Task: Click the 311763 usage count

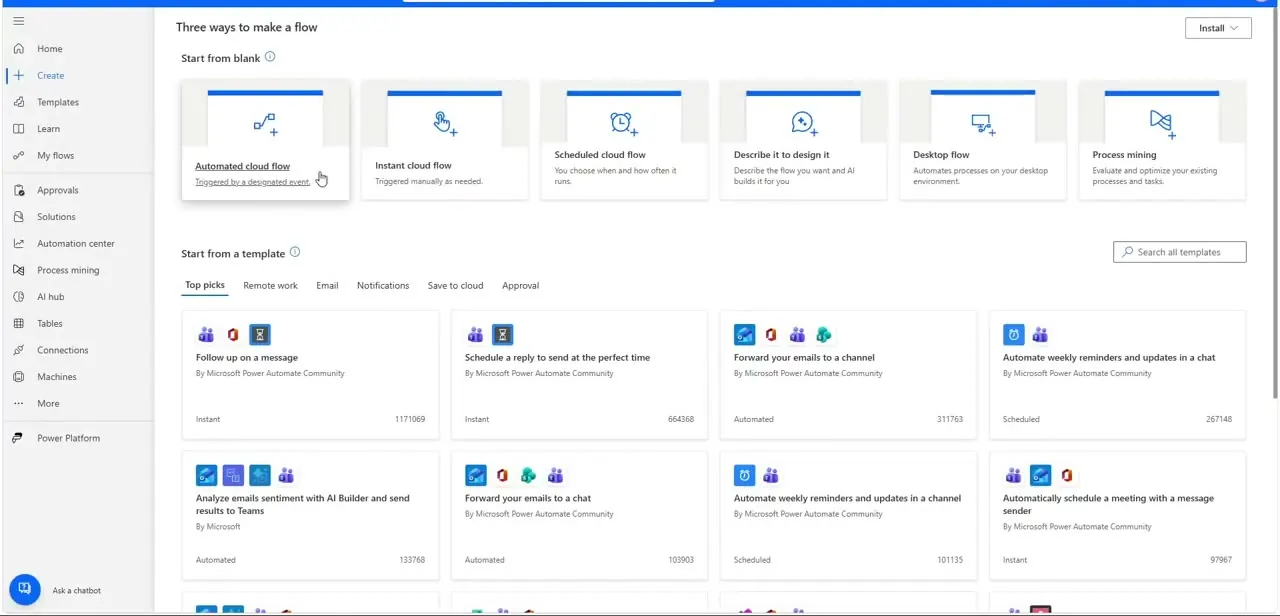Action: [950, 419]
